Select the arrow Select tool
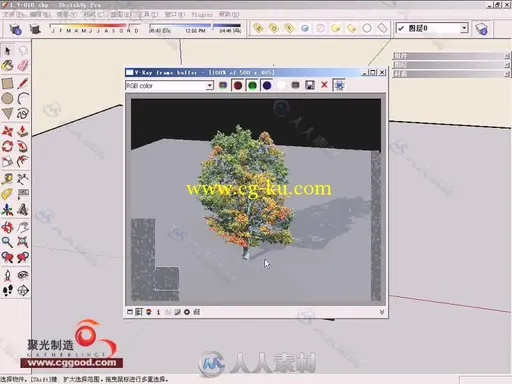 7,51
